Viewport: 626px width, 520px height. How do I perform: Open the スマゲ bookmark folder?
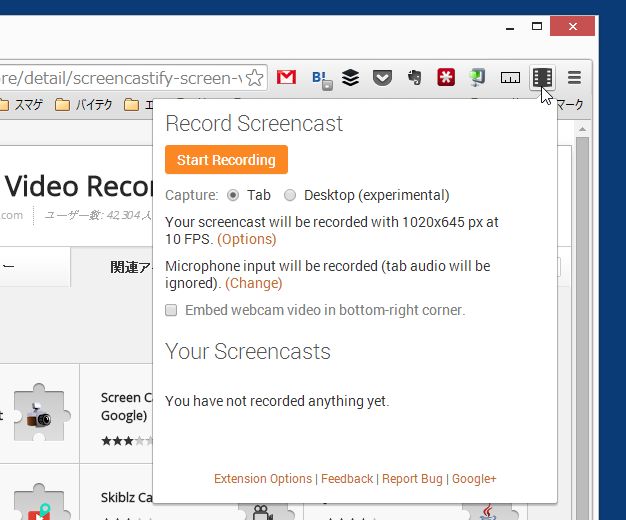[x=22, y=105]
